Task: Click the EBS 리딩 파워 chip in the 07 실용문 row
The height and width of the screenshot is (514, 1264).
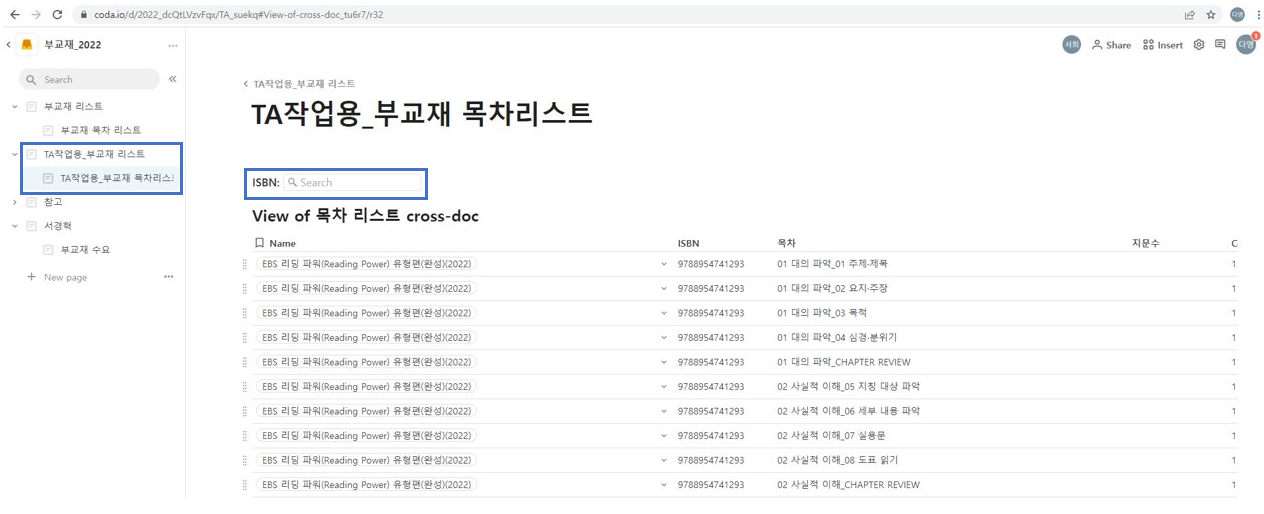Action: [367, 435]
